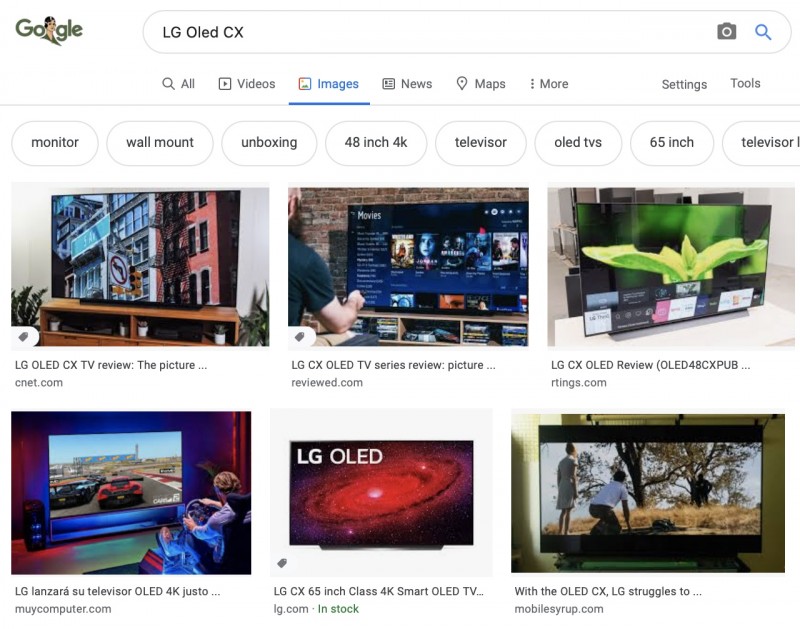Open the All results tab

(x=178, y=84)
